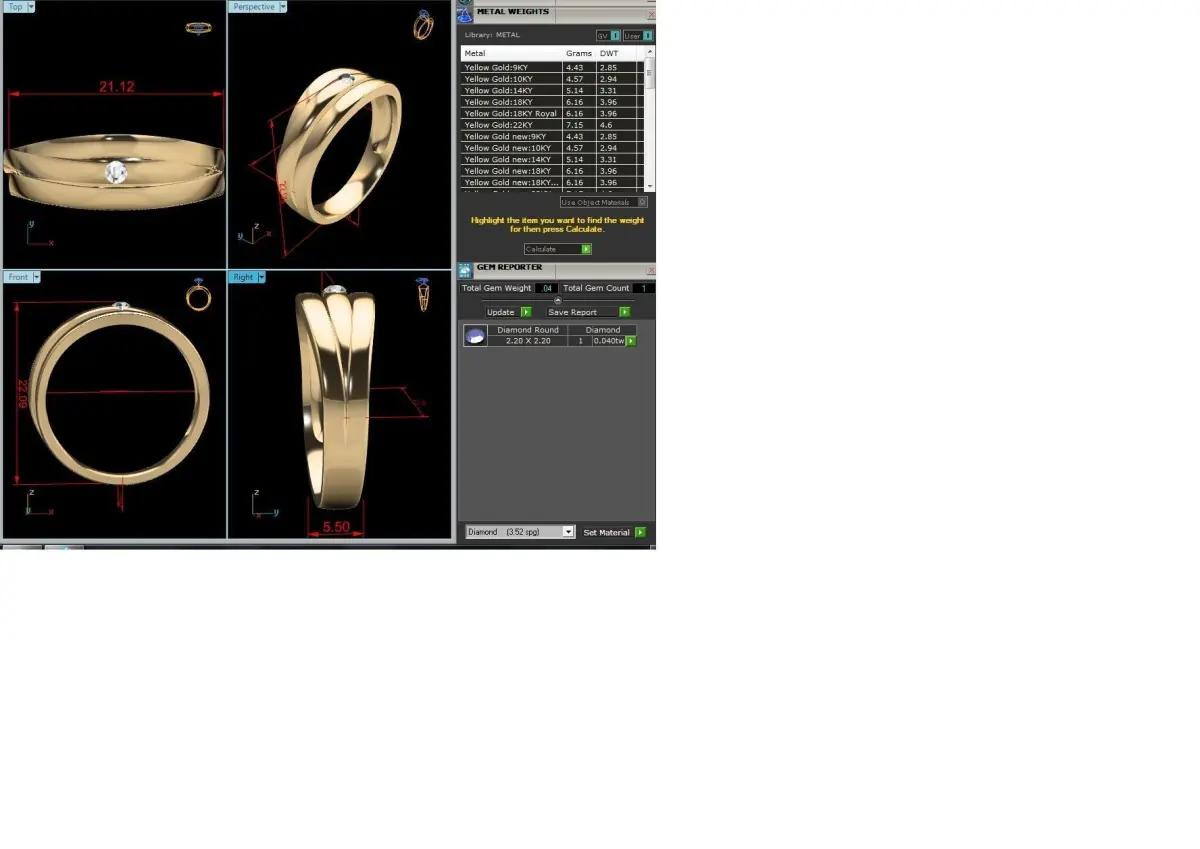Click the Metal column header
The image size is (1200, 849).
click(512, 53)
